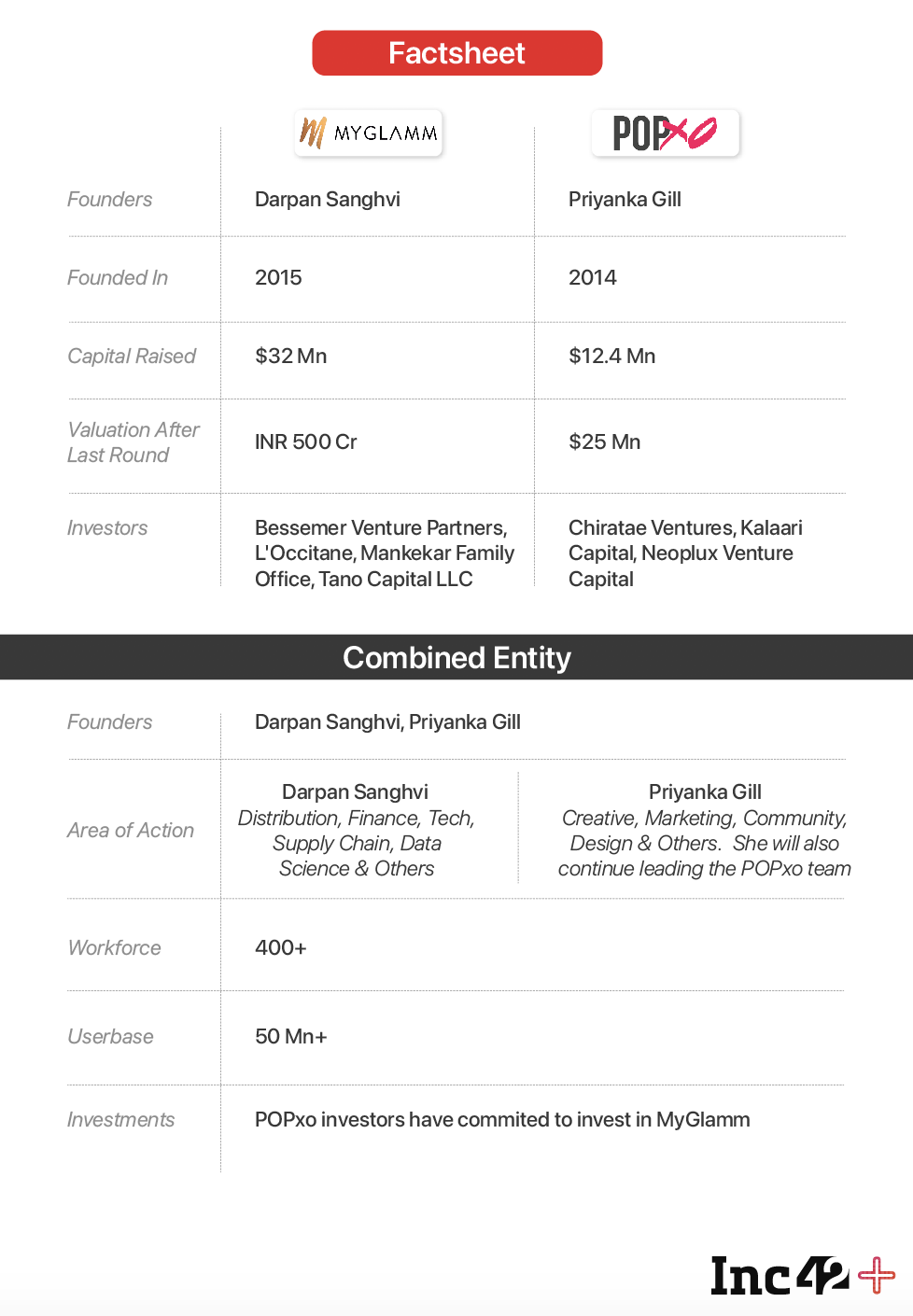This screenshot has width=913, height=1316.
Task: Select the $25 Mn valuation
Action: pyautogui.click(x=605, y=442)
